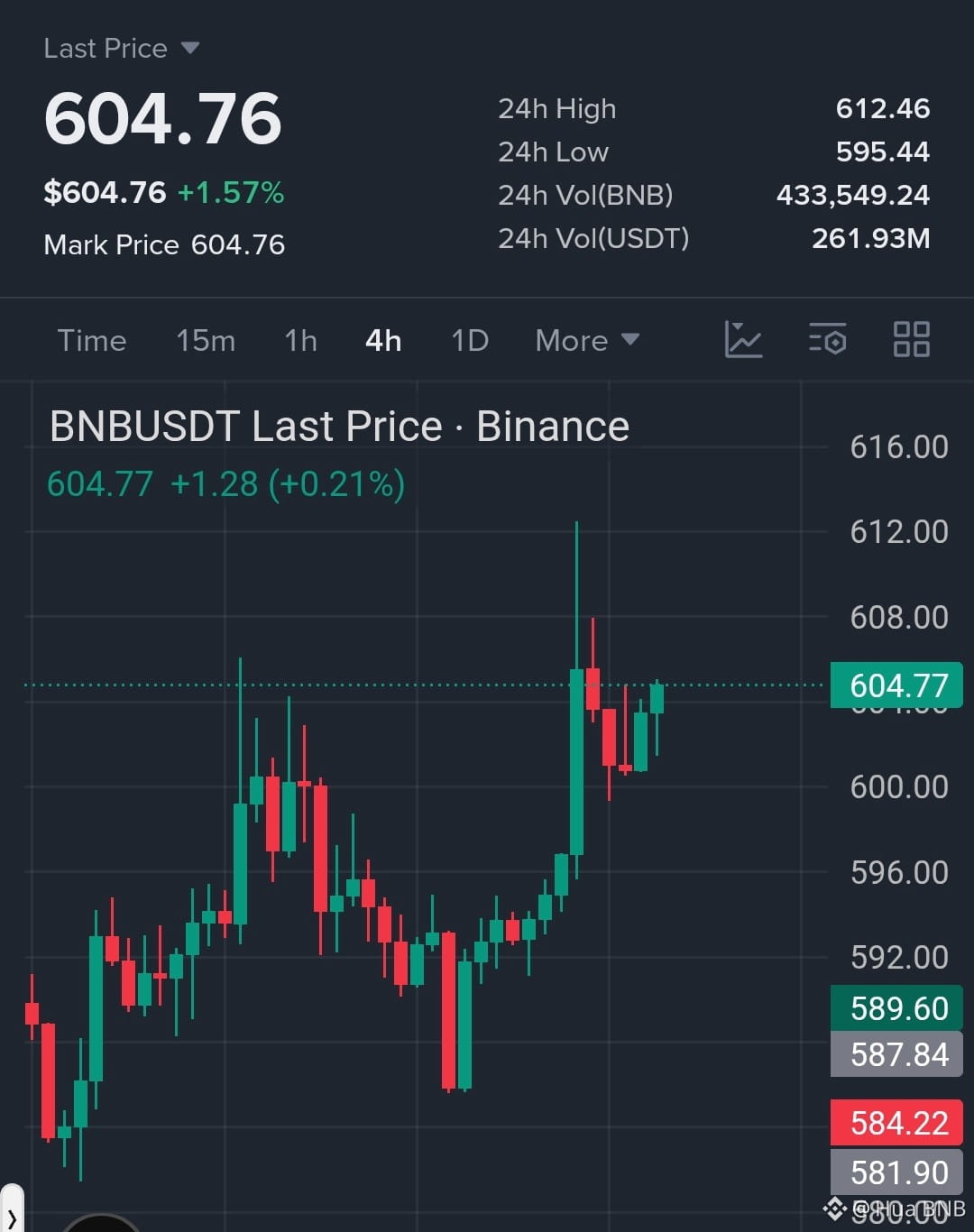Click the 596.00 axis label
The height and width of the screenshot is (1232, 974).
(x=899, y=872)
